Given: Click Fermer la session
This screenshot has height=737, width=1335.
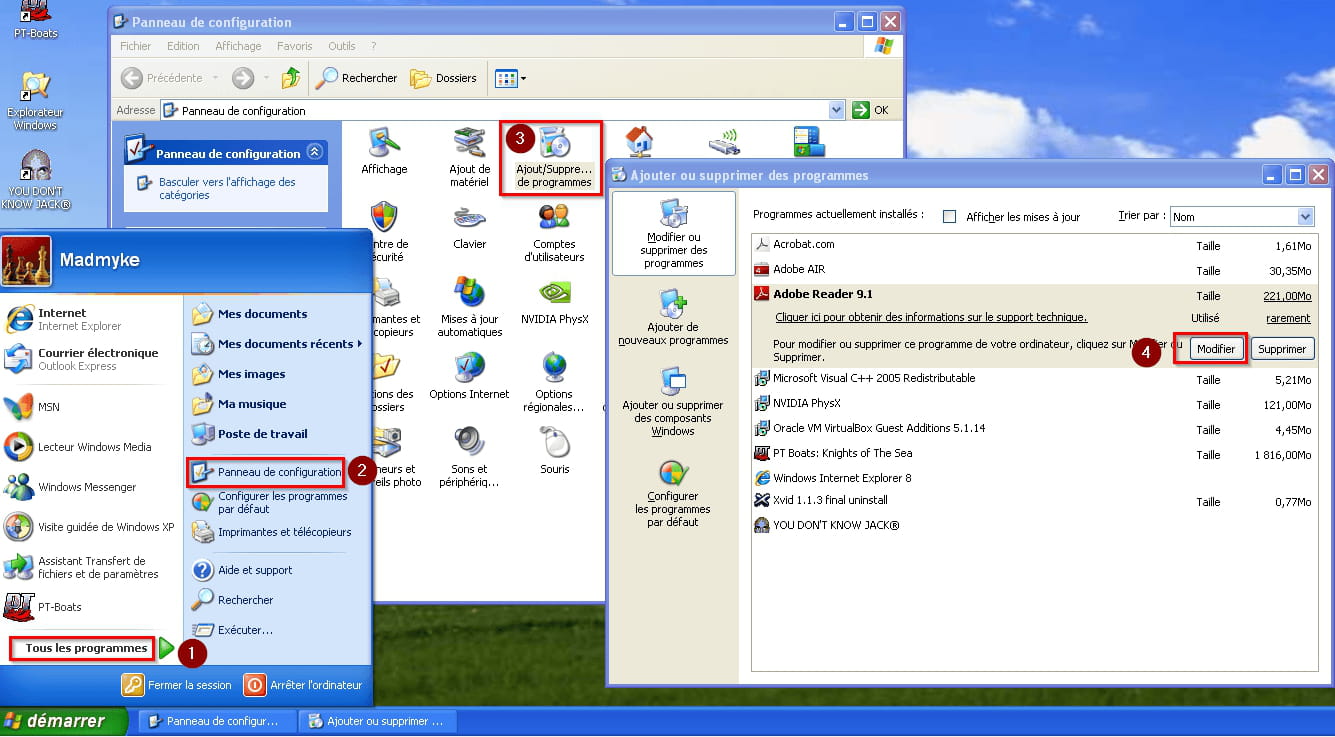Looking at the screenshot, I should tap(177, 685).
